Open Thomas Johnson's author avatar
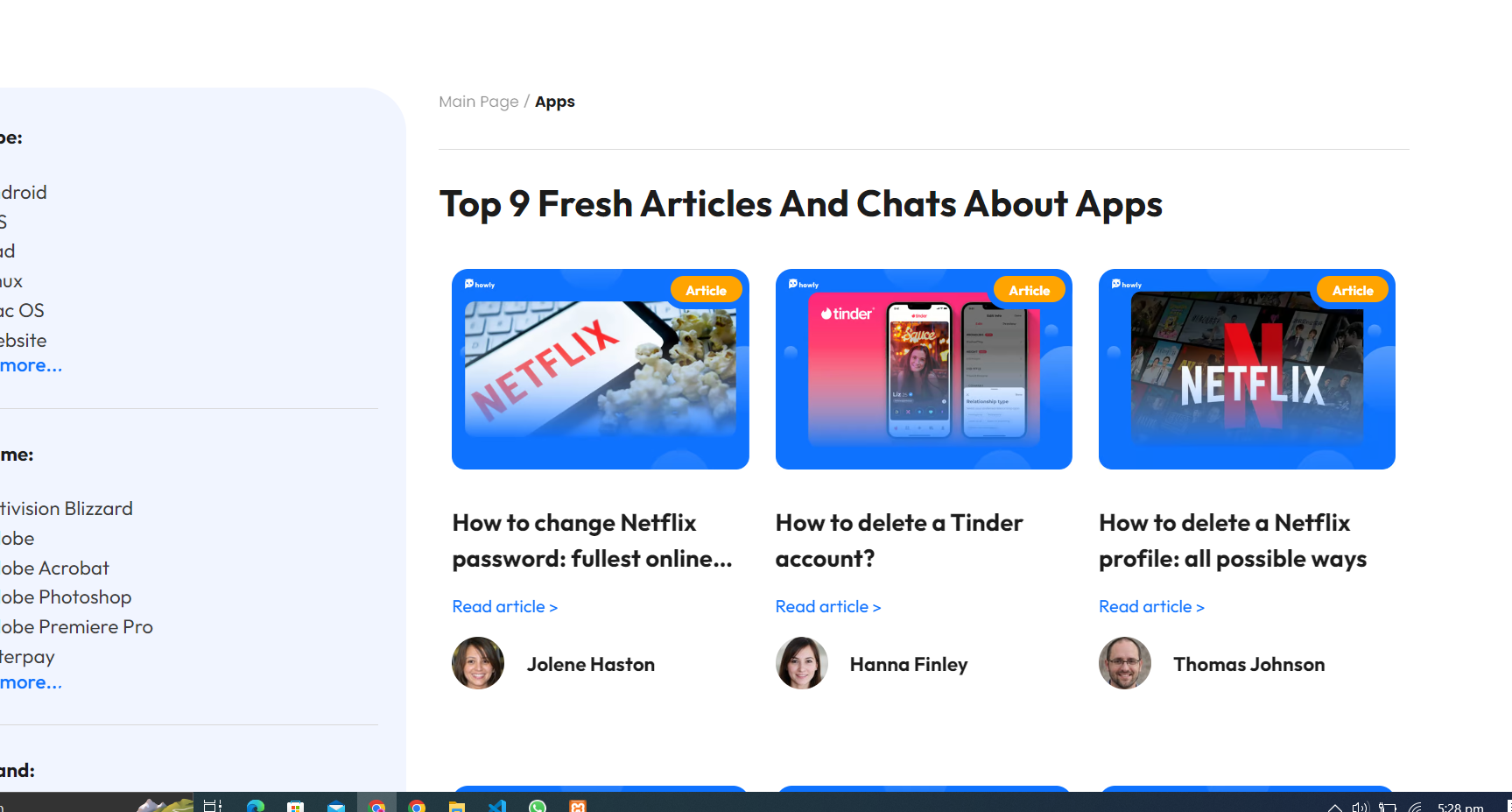This screenshot has height=812, width=1512. [x=1125, y=663]
